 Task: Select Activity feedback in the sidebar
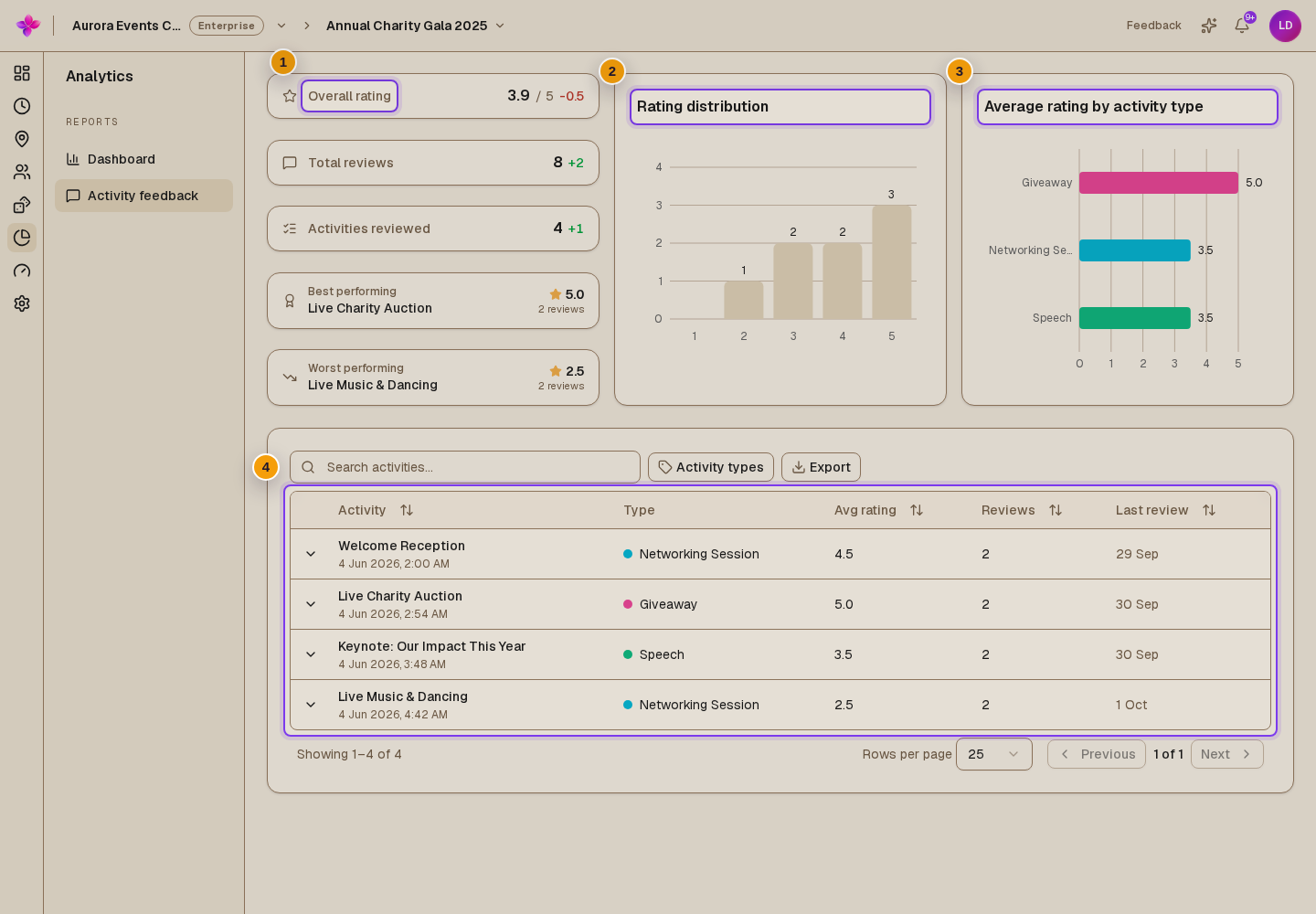143,196
